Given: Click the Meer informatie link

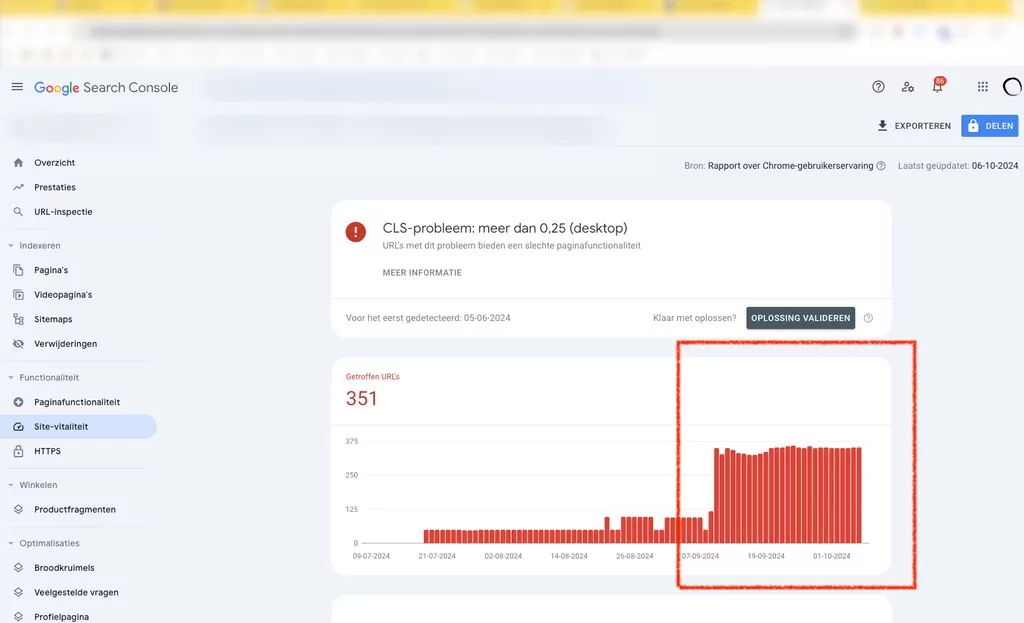Looking at the screenshot, I should click(422, 273).
